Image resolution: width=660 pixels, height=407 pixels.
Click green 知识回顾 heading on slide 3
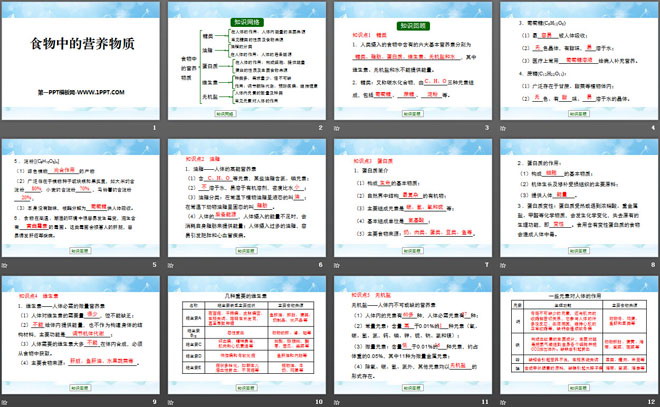pyautogui.click(x=413, y=26)
